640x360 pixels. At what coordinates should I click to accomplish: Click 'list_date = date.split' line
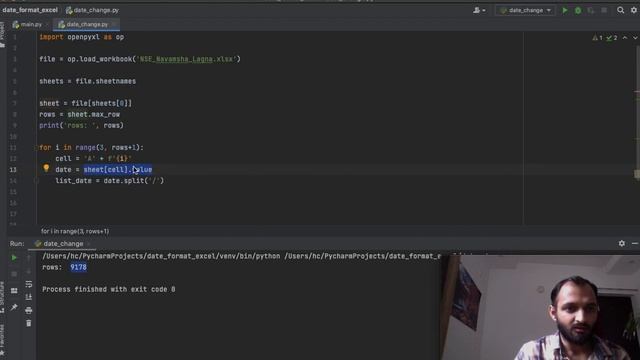109,181
